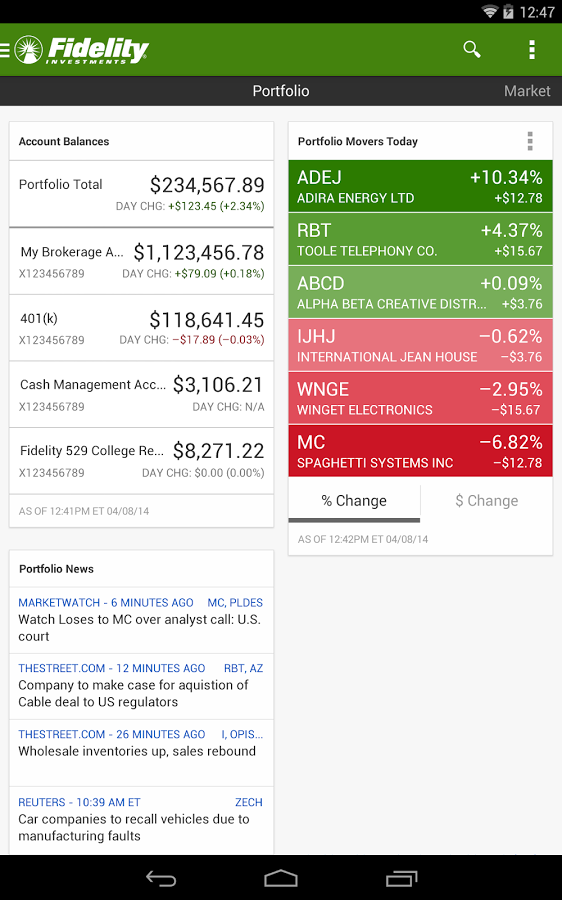Tap 'DAY CHG: −$17.89 (−0.03%)' line
Screen dimensions: 562x900
[x=192, y=340]
